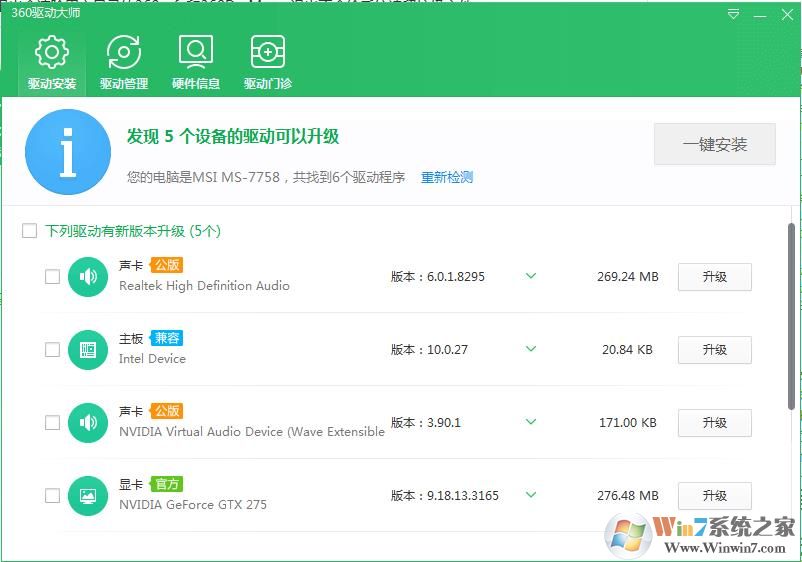Open the 驱动安装 gear icon
Viewport: 802px width, 562px height.
51,53
